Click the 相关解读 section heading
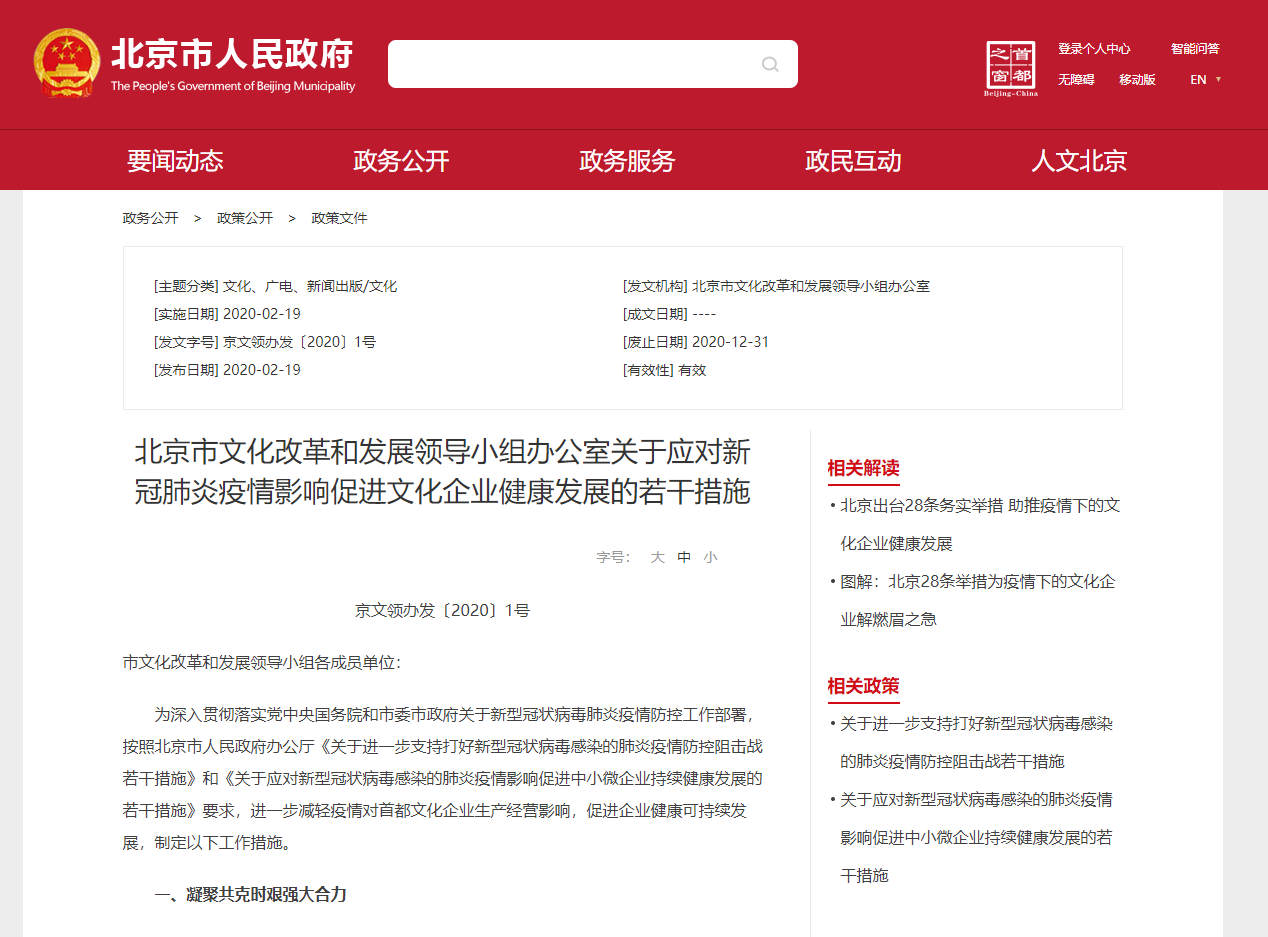Viewport: 1268px width, 937px height. (x=863, y=468)
